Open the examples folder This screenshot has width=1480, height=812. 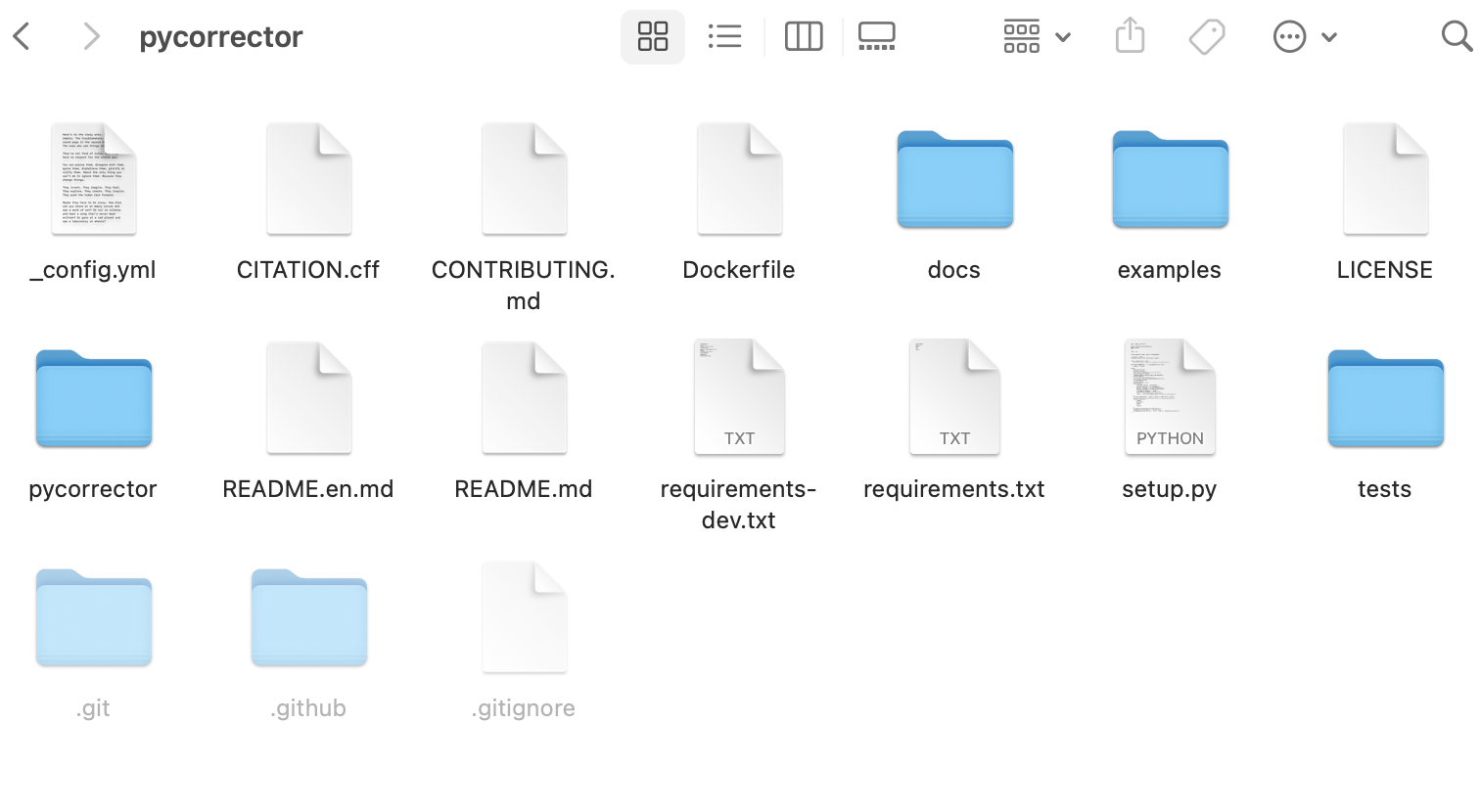(1169, 179)
